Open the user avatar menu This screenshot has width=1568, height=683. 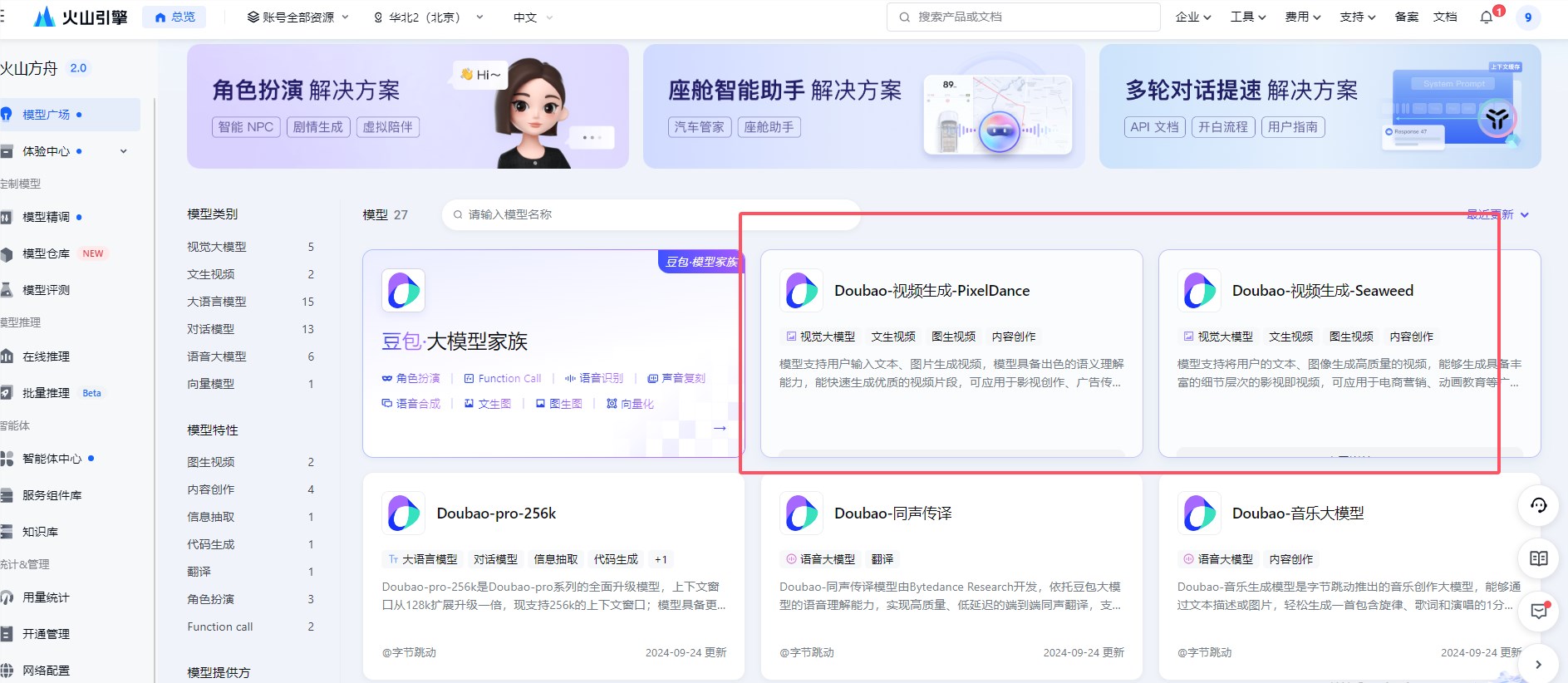[1527, 17]
